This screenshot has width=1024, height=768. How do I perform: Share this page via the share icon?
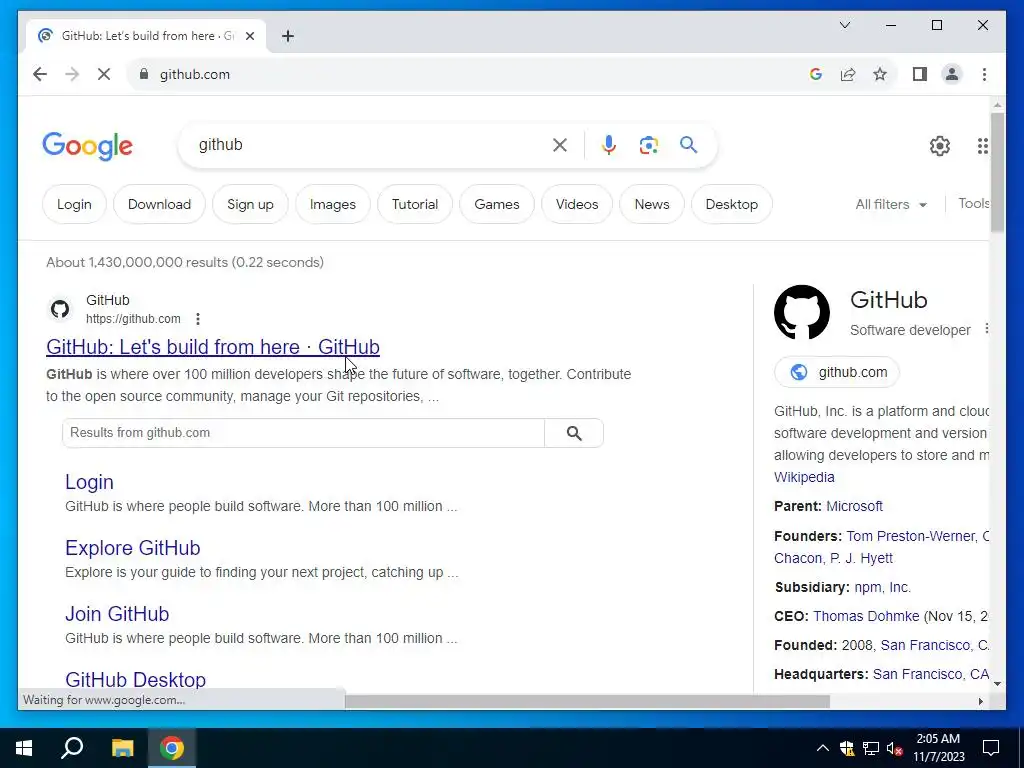pyautogui.click(x=848, y=74)
